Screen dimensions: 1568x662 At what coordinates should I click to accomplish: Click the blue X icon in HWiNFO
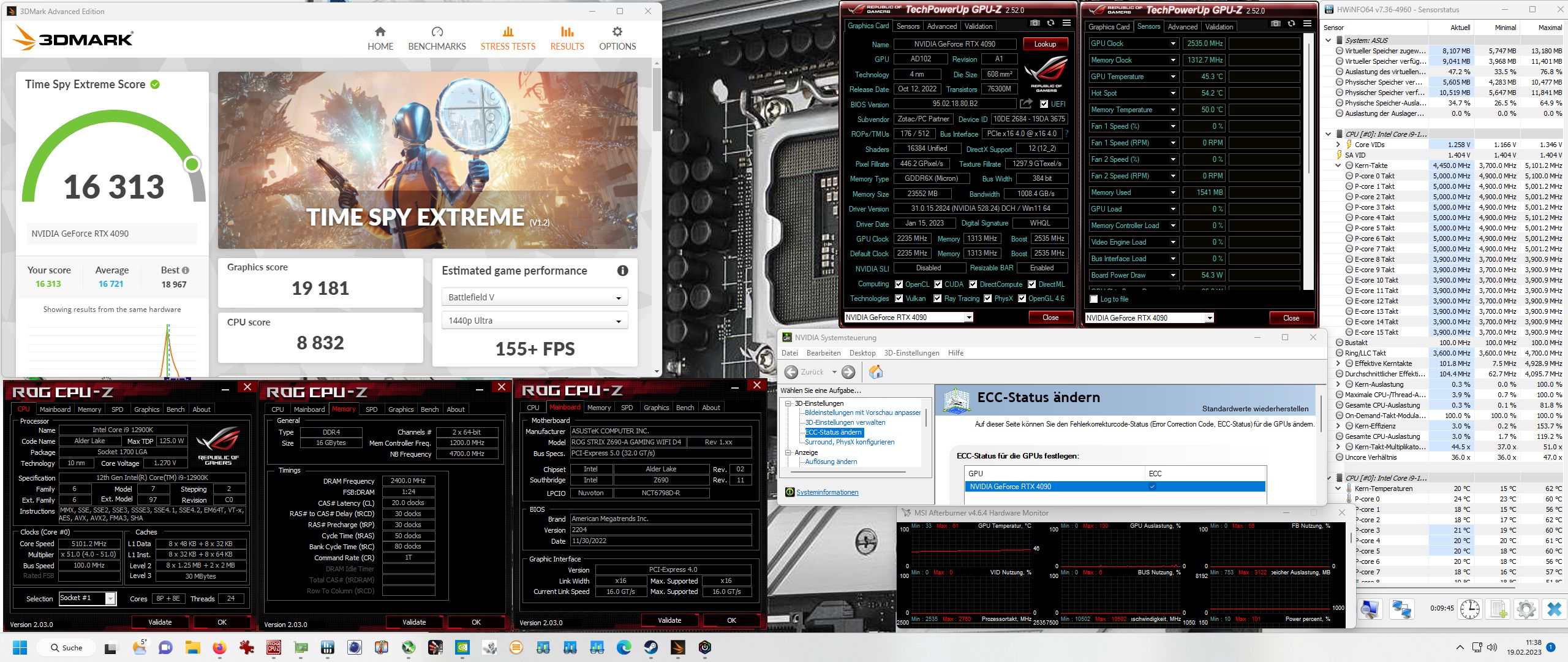[x=1554, y=609]
